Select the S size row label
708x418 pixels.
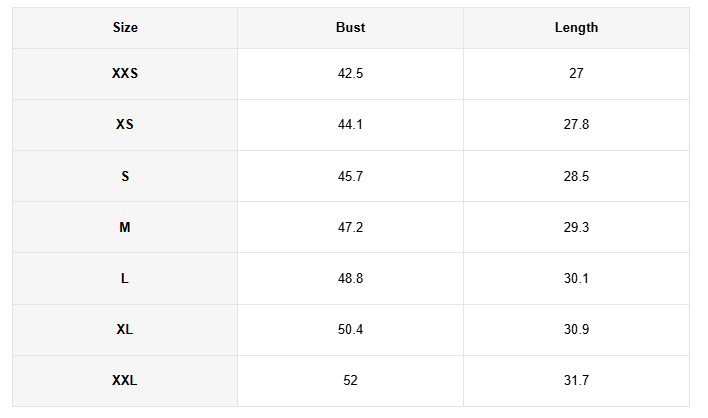pyautogui.click(x=125, y=176)
